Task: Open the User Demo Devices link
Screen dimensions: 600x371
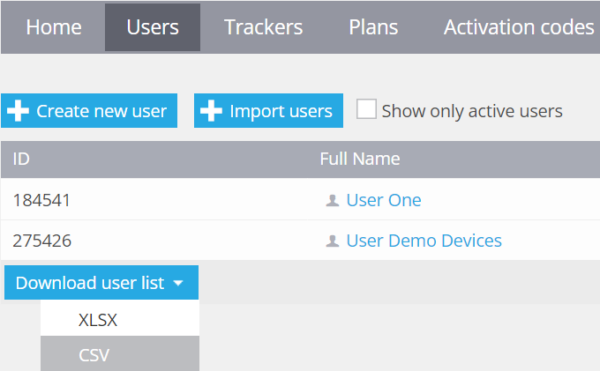Action: (x=424, y=241)
